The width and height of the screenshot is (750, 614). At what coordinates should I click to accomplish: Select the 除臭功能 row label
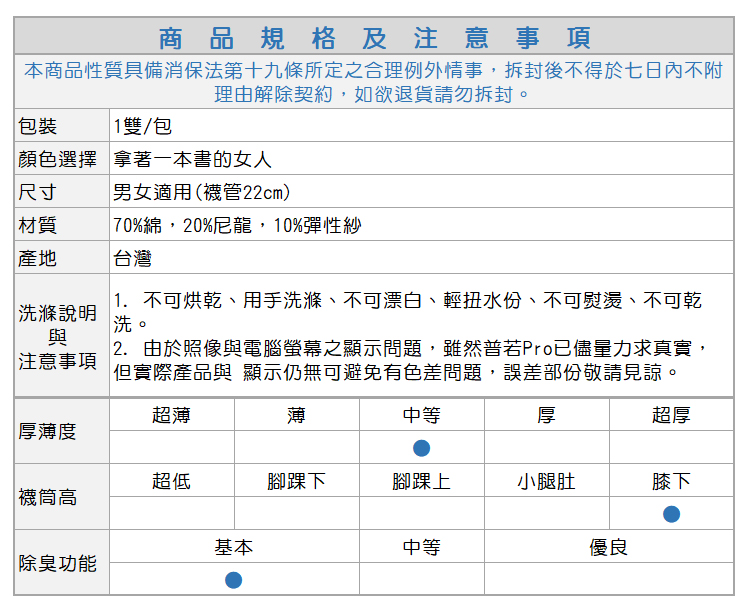(x=58, y=563)
